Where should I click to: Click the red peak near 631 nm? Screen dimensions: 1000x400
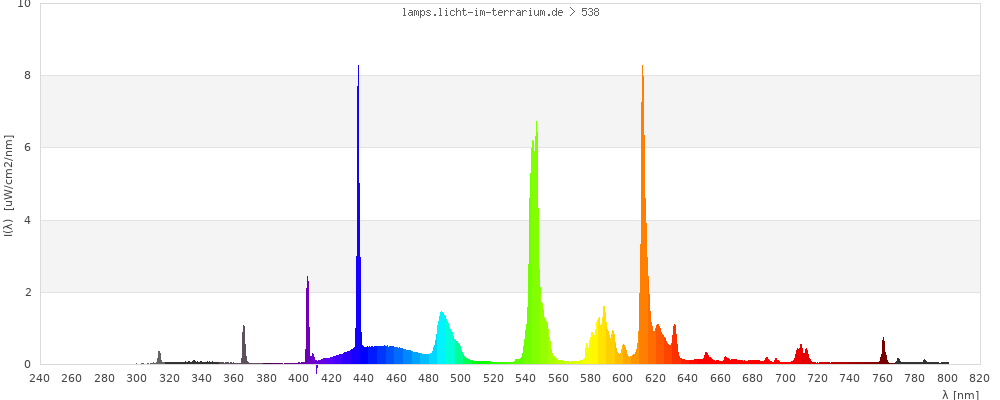pos(675,344)
